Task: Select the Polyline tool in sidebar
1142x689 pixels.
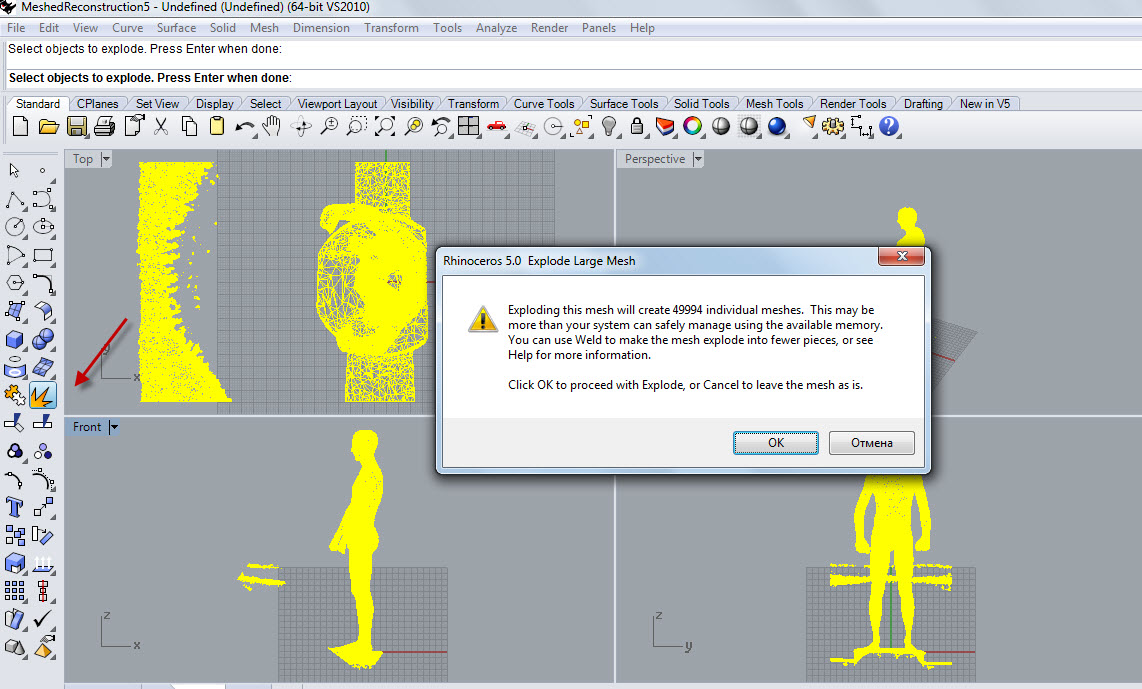Action: coord(15,199)
